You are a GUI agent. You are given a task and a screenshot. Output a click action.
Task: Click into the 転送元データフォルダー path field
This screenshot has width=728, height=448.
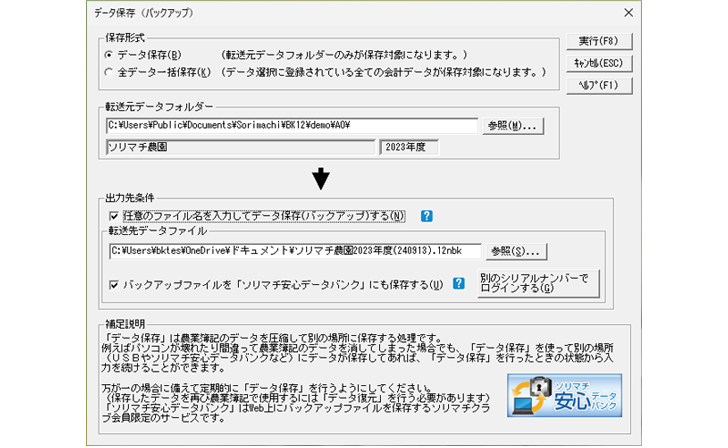[292, 125]
